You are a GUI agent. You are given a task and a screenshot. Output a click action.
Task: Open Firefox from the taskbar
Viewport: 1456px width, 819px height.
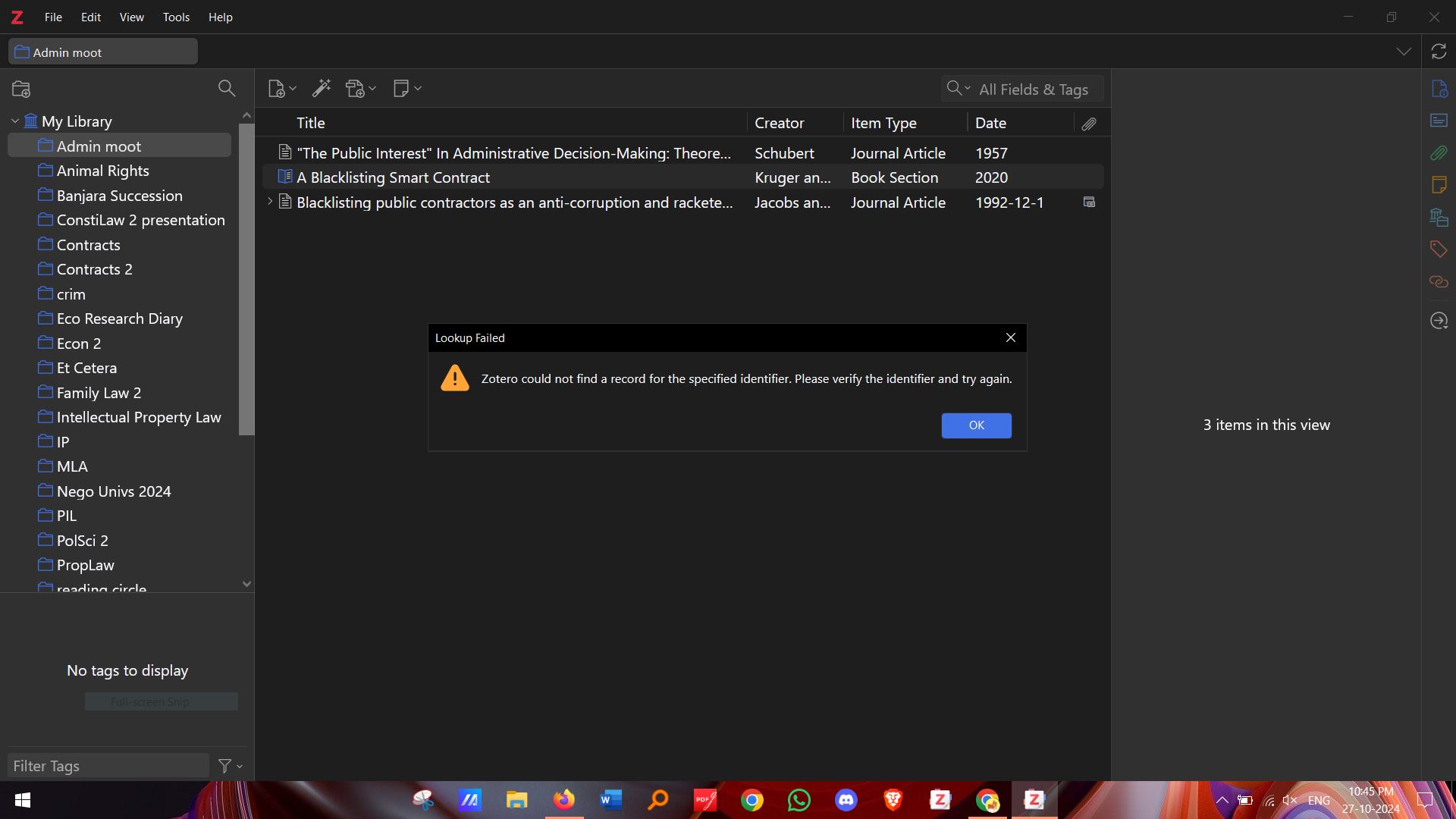[563, 799]
